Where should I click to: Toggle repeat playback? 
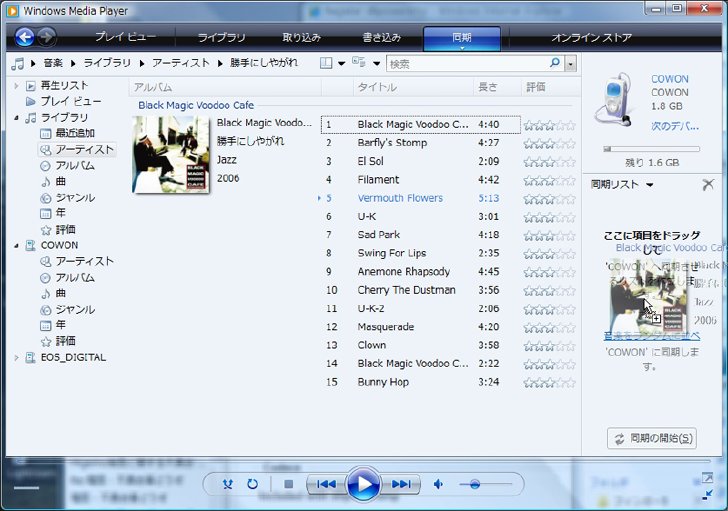253,484
